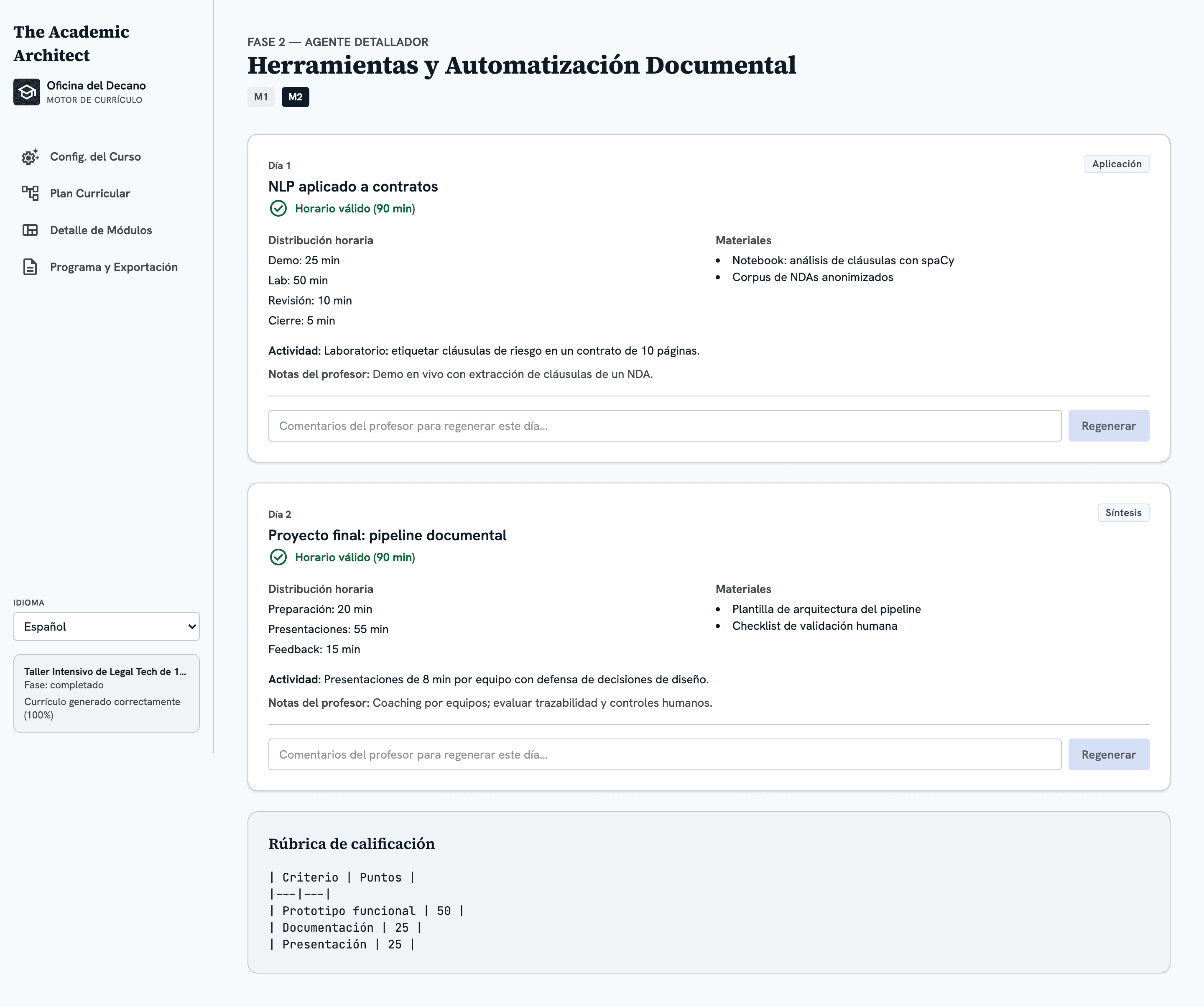Viewport: 1204px width, 1007px height.
Task: Focus the Día 1 professor comments field
Action: tap(664, 426)
